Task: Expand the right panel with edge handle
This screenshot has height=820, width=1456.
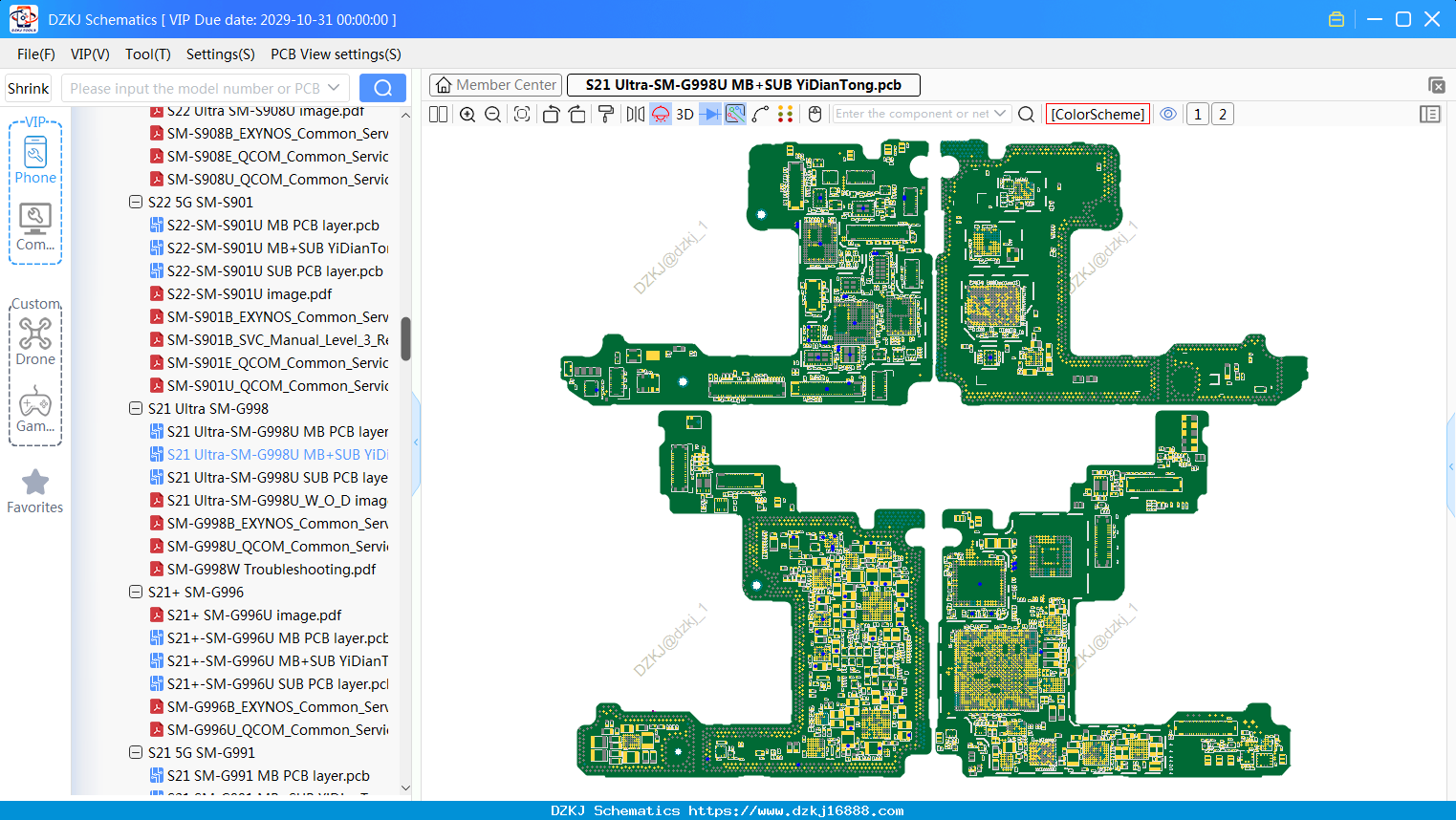Action: (1451, 466)
